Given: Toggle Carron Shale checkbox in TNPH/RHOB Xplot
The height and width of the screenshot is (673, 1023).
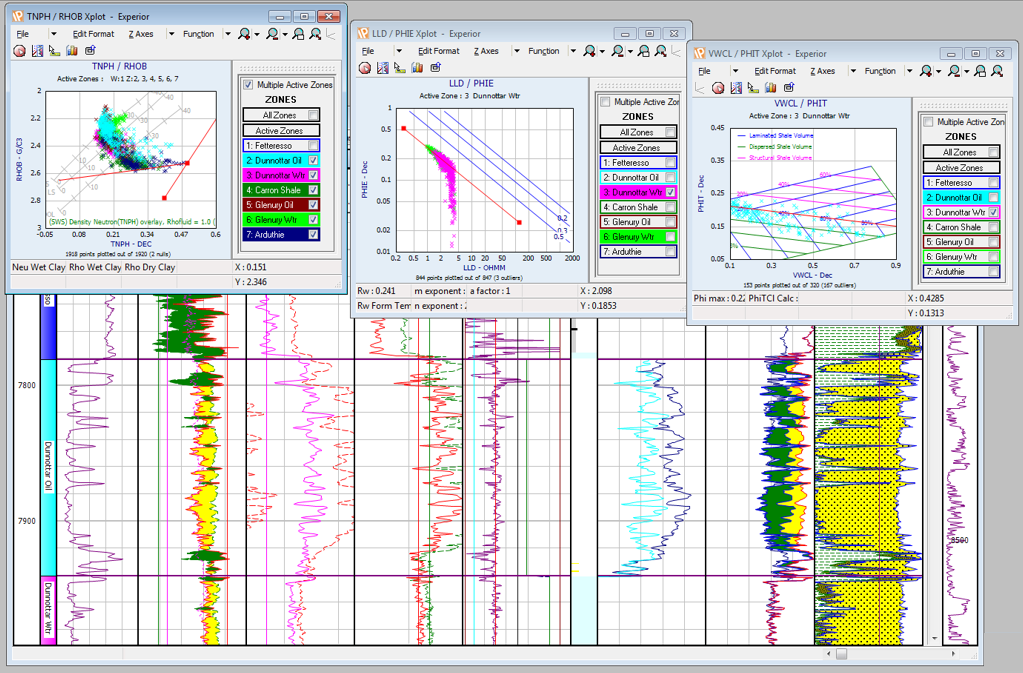Looking at the screenshot, I should (313, 190).
